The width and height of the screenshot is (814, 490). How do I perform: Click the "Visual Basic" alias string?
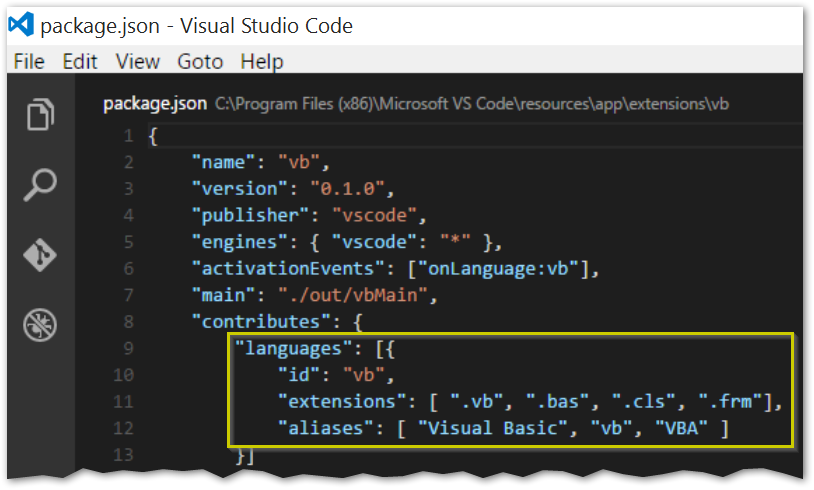coord(492,428)
